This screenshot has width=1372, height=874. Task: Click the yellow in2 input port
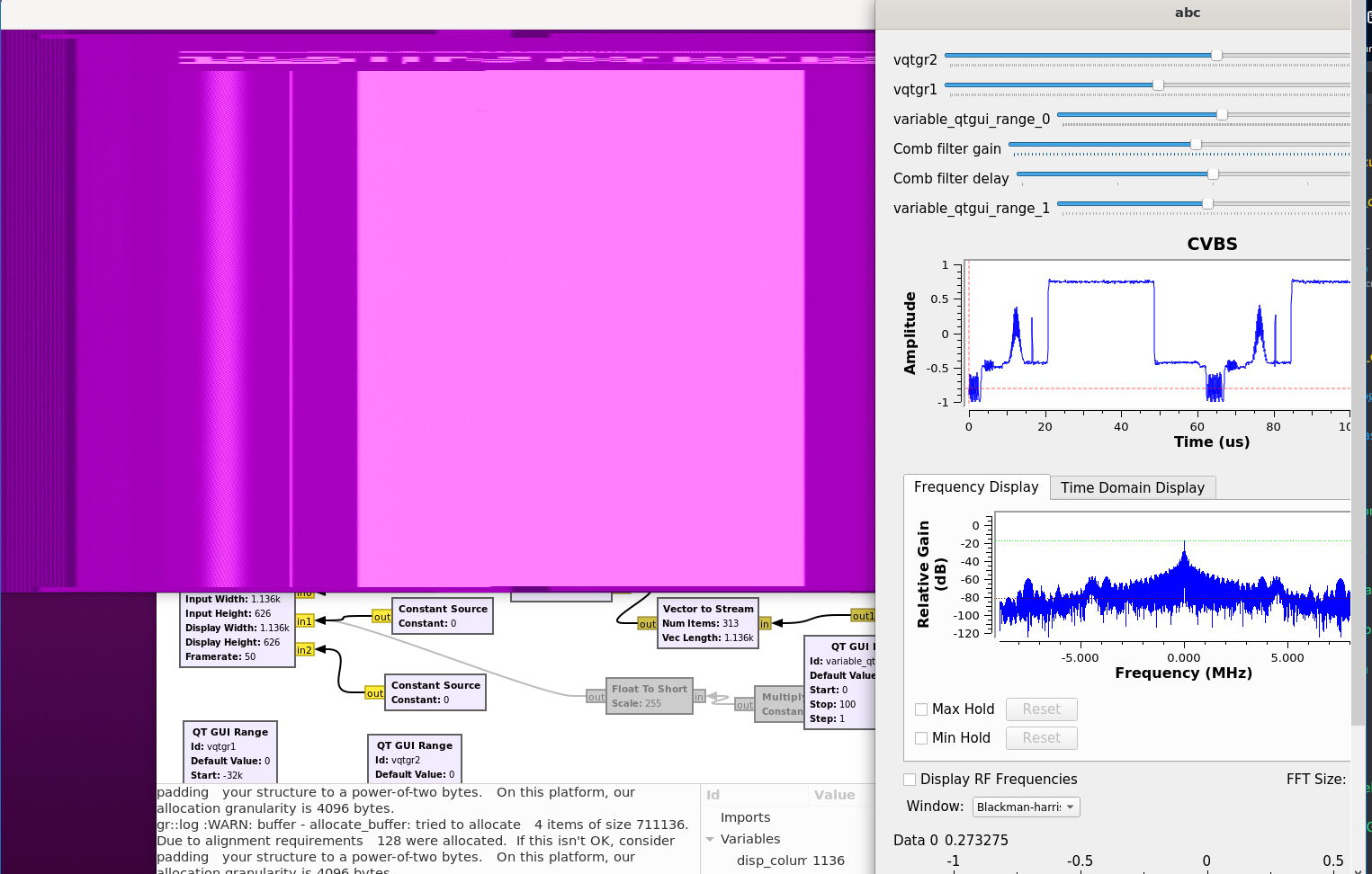(304, 650)
